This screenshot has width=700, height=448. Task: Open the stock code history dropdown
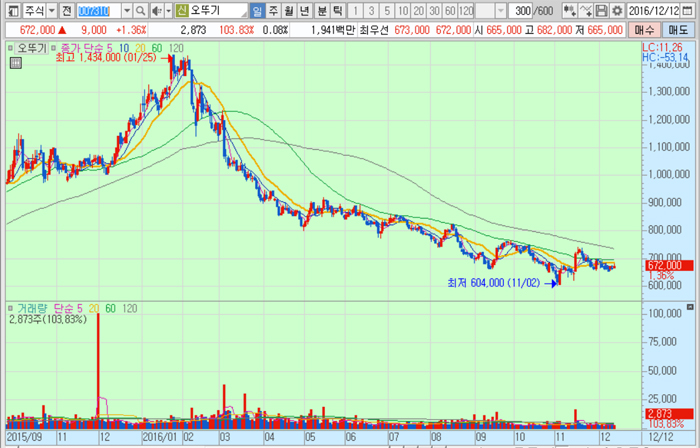(x=126, y=11)
